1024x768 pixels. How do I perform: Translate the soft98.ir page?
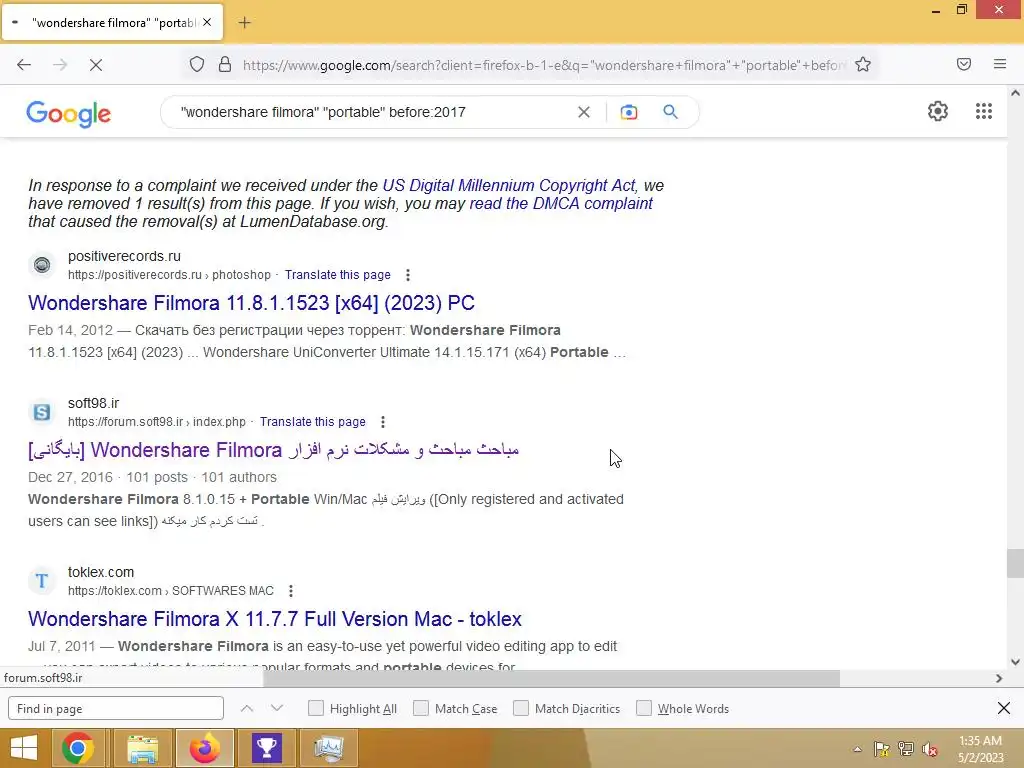(313, 422)
